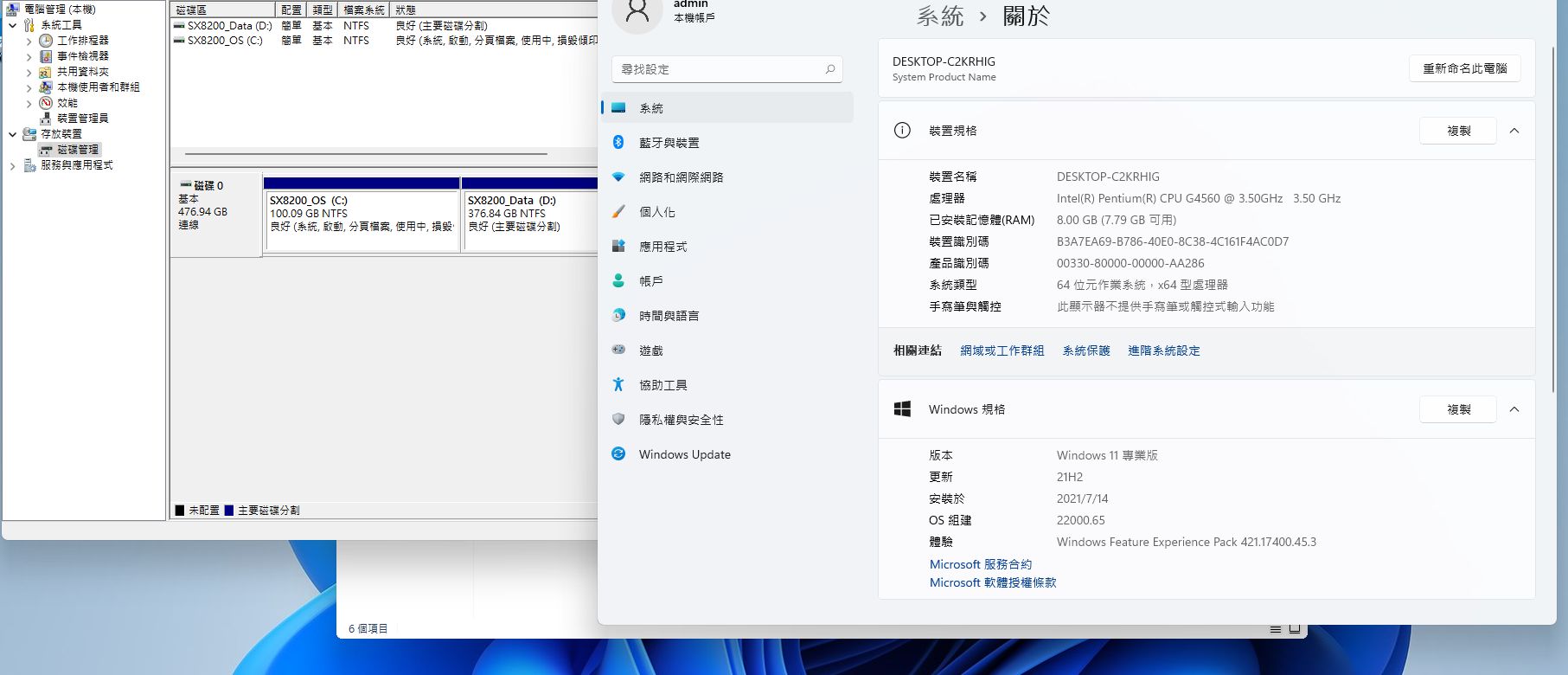The height and width of the screenshot is (675, 1568).
Task: Click the 本機使用者和群組 icon in tree
Action: click(46, 87)
